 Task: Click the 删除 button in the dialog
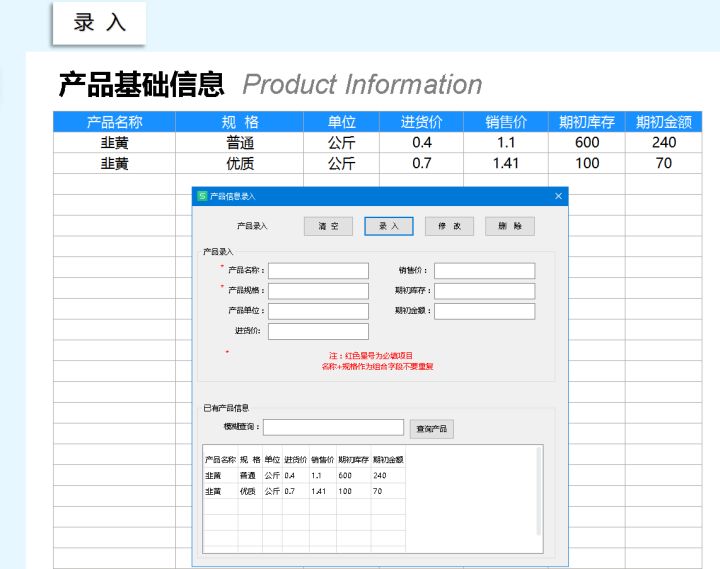click(x=510, y=226)
